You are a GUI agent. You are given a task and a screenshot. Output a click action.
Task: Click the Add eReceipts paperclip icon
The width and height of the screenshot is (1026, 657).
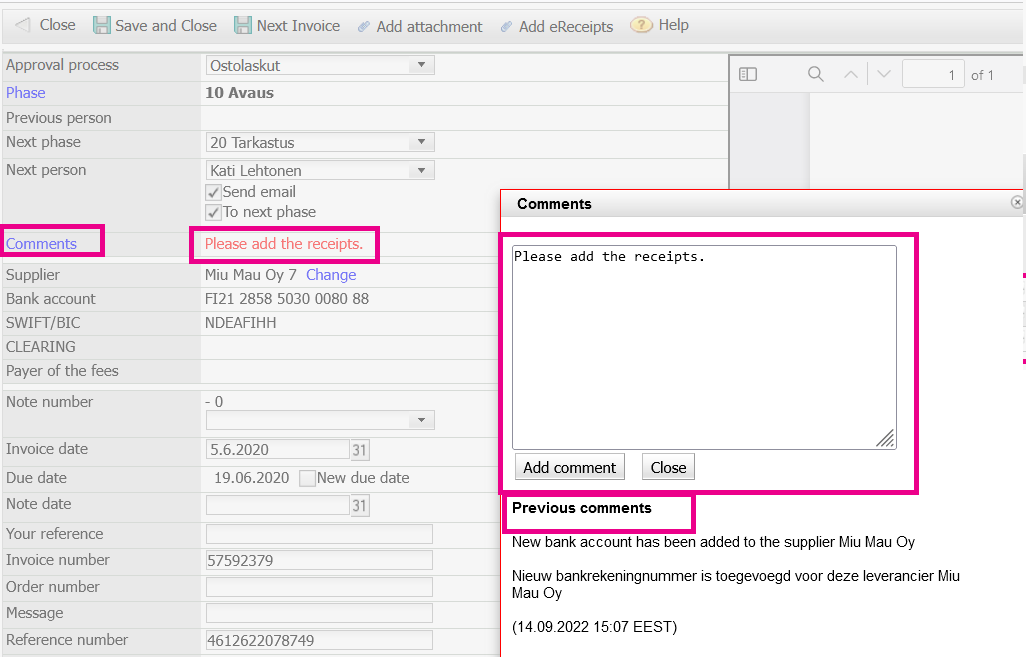pyautogui.click(x=506, y=27)
